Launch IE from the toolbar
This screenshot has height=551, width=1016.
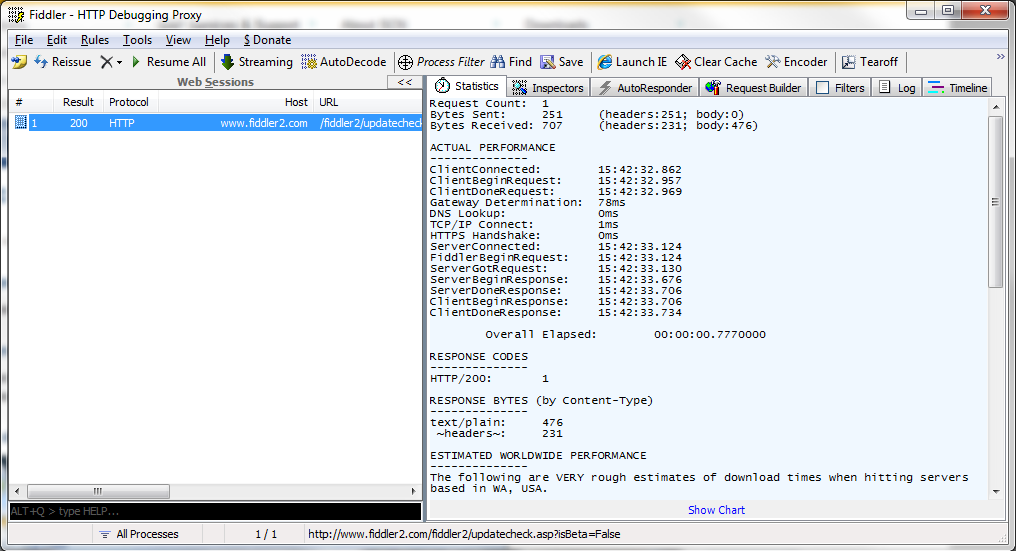(x=632, y=62)
